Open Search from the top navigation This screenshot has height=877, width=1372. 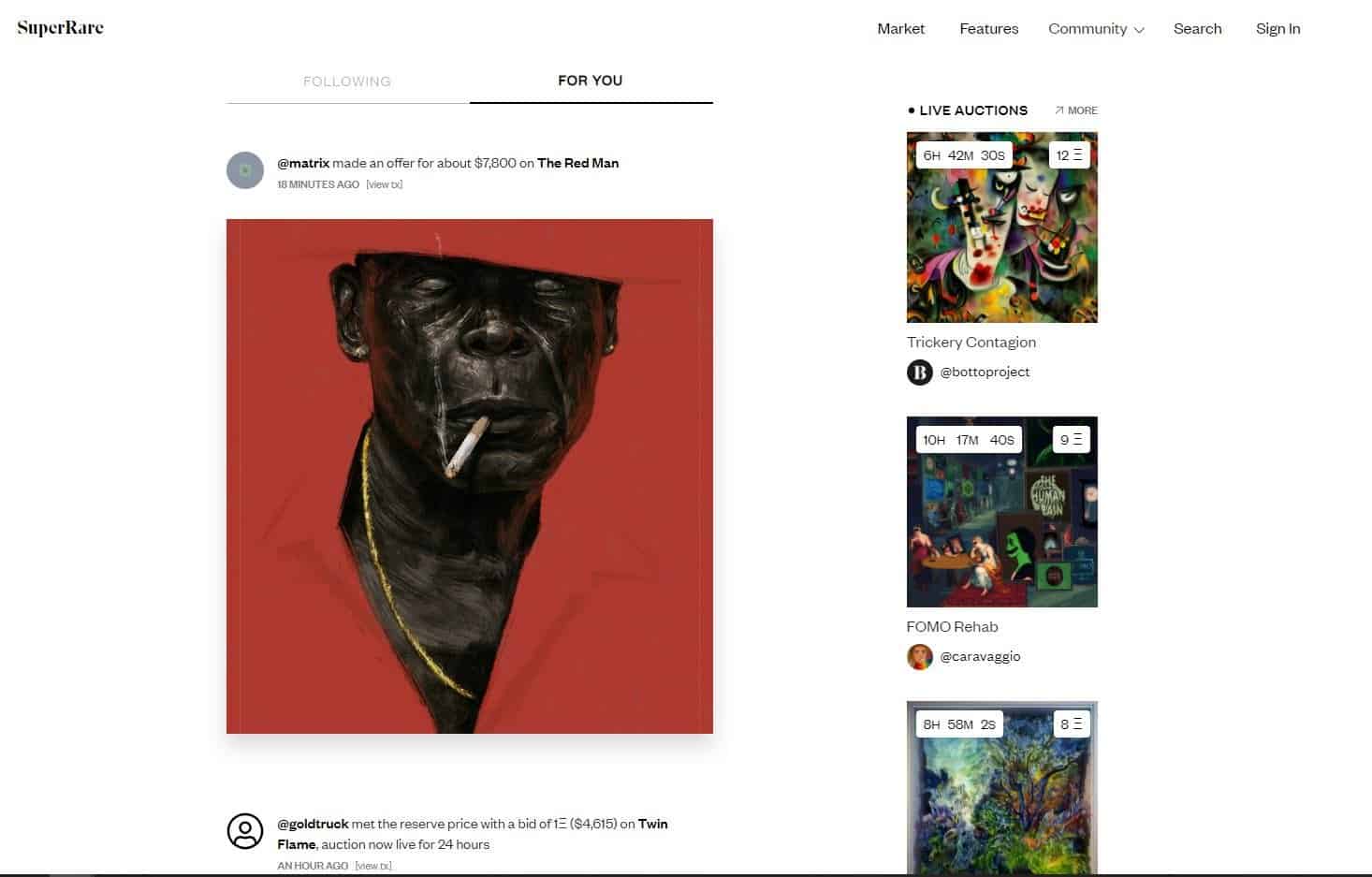point(1197,29)
